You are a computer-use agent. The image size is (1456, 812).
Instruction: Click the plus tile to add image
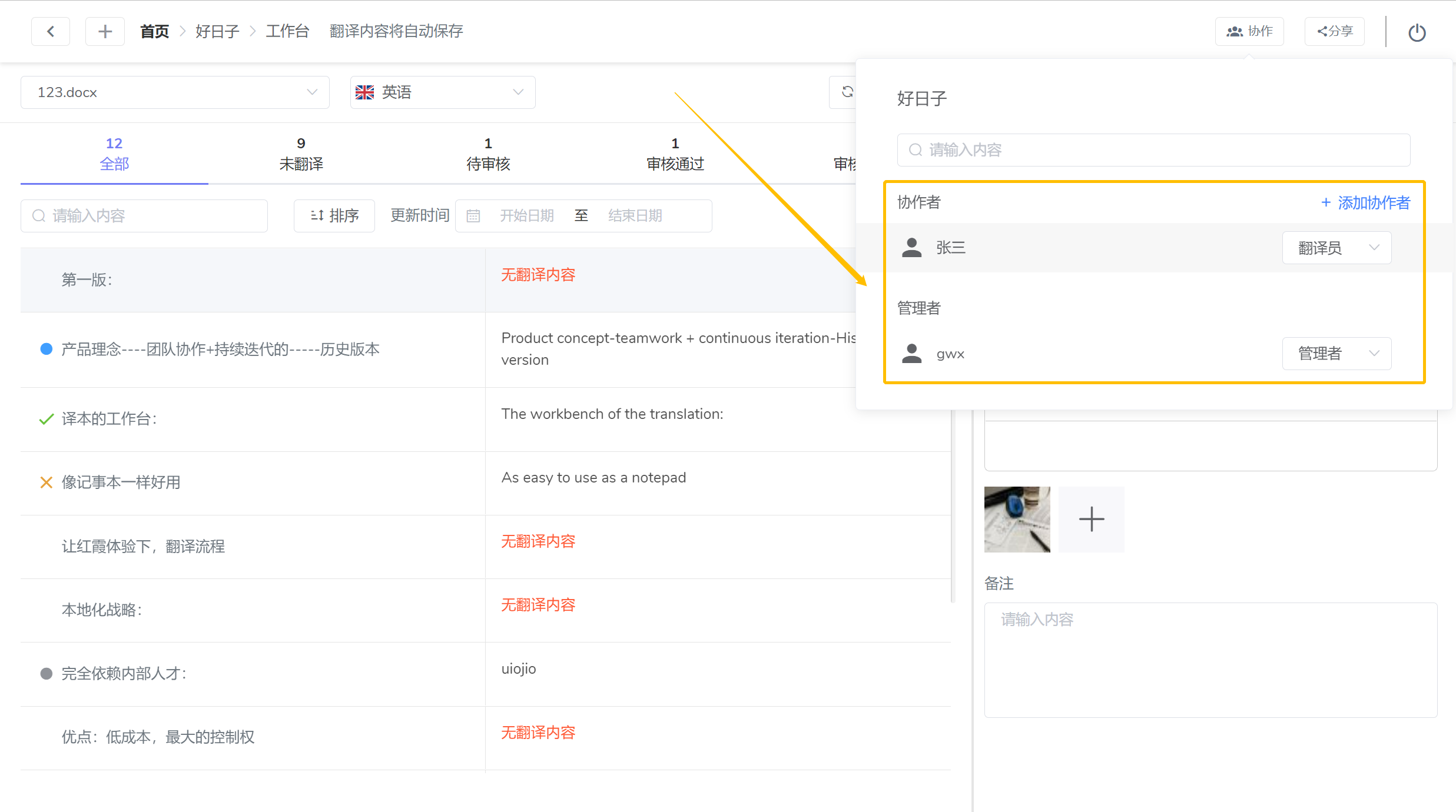(1091, 519)
